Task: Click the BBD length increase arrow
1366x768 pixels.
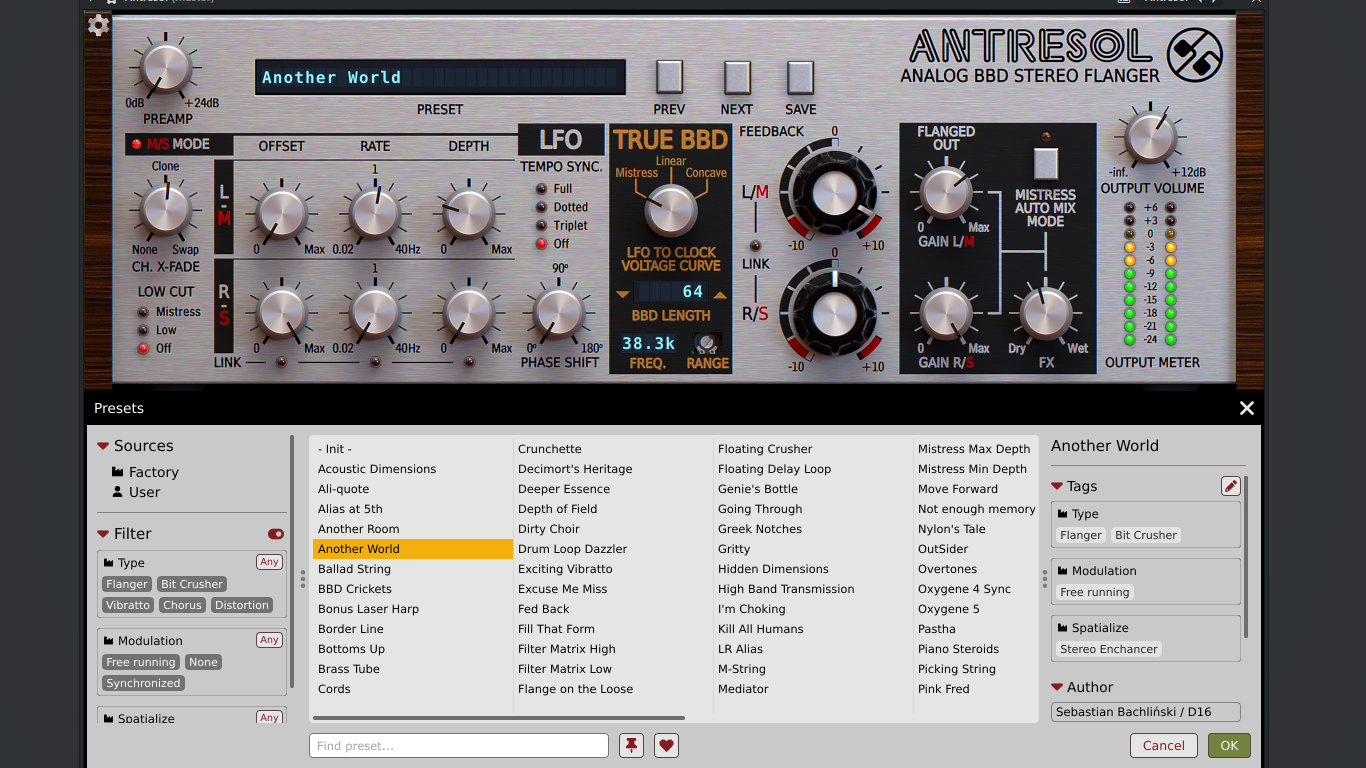Action: (x=720, y=294)
